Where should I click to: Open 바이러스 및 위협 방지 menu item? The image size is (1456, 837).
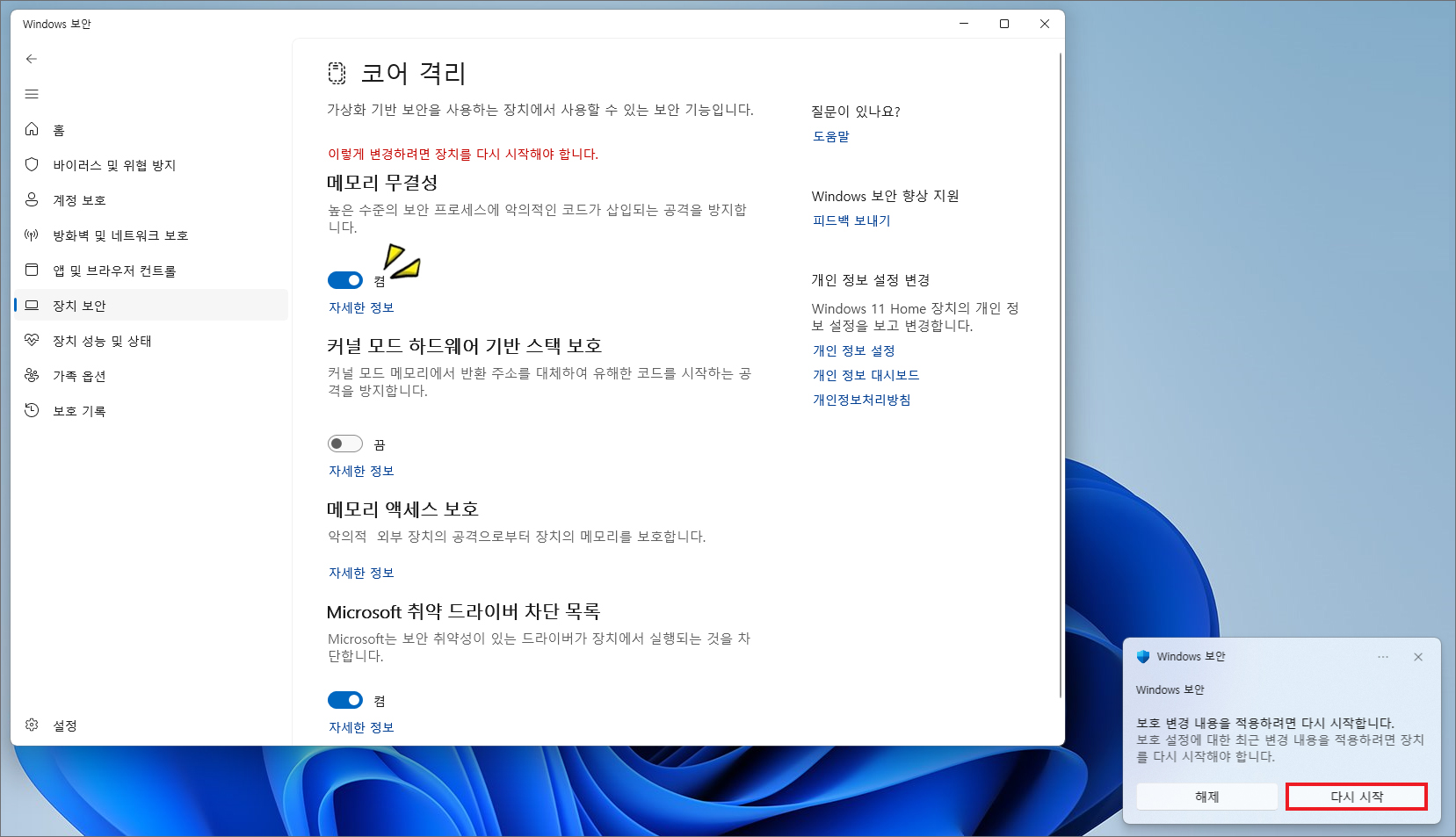(151, 165)
